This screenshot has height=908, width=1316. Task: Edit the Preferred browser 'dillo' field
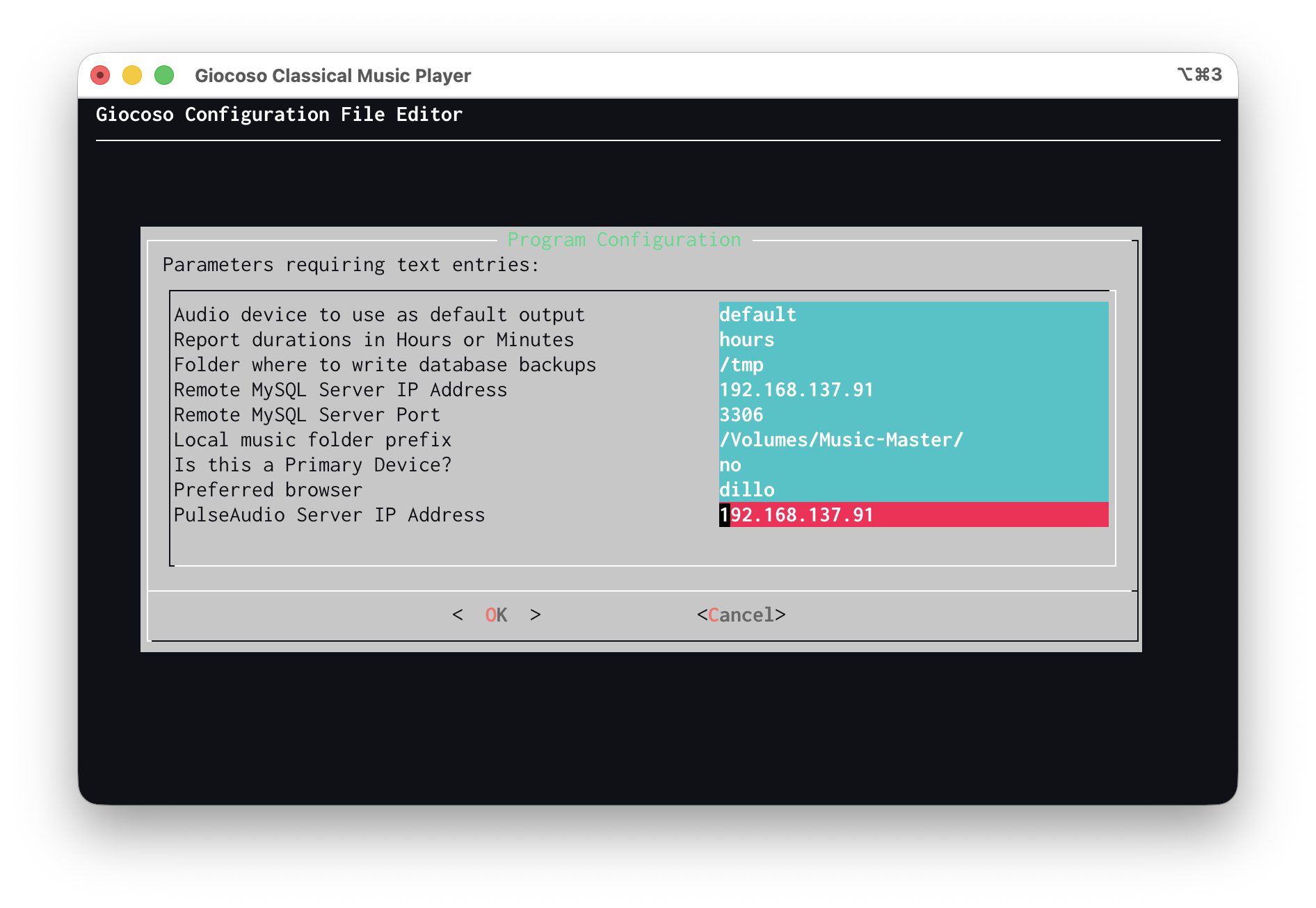click(913, 490)
